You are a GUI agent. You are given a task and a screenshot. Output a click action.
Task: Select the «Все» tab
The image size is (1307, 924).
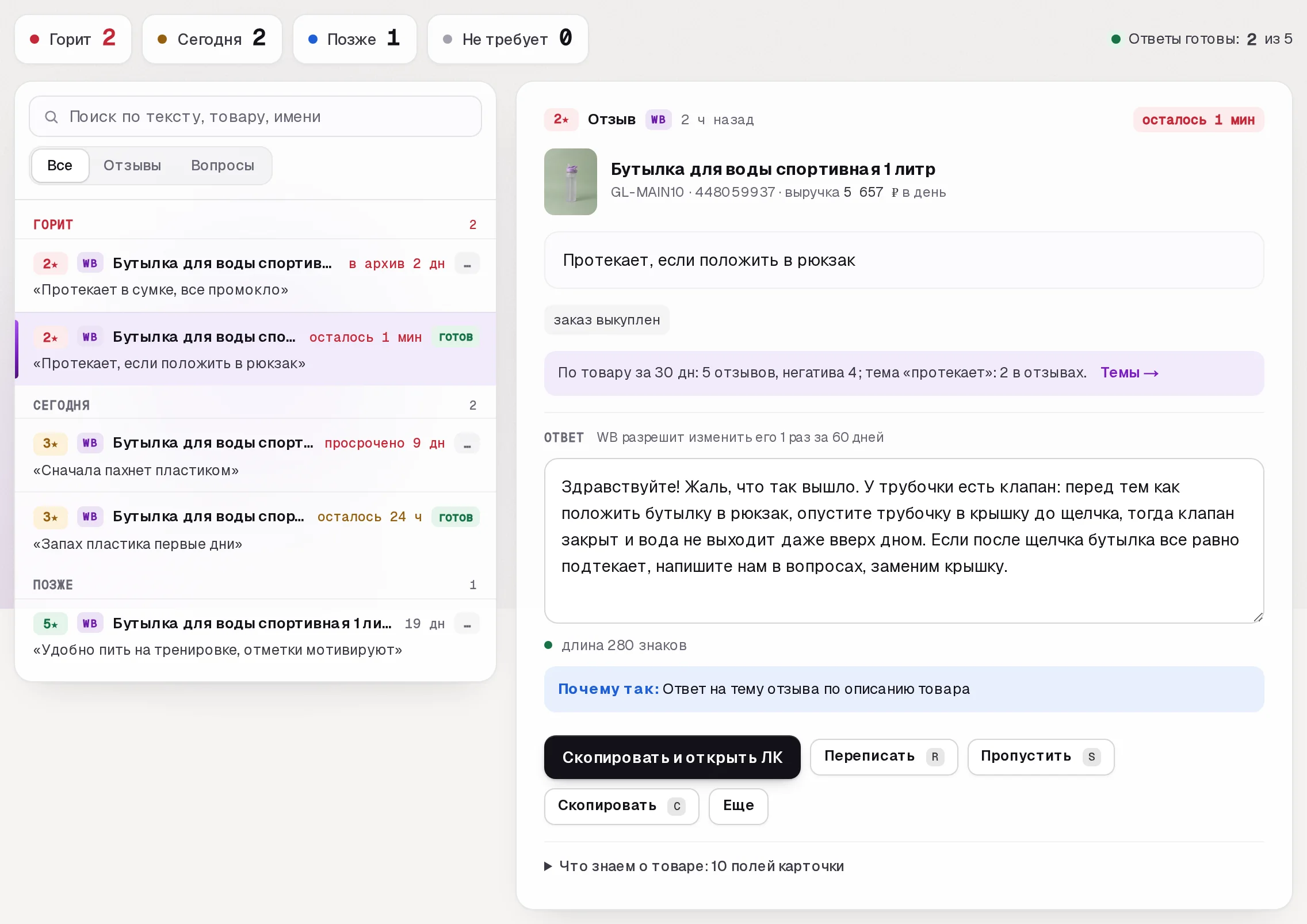pos(60,166)
